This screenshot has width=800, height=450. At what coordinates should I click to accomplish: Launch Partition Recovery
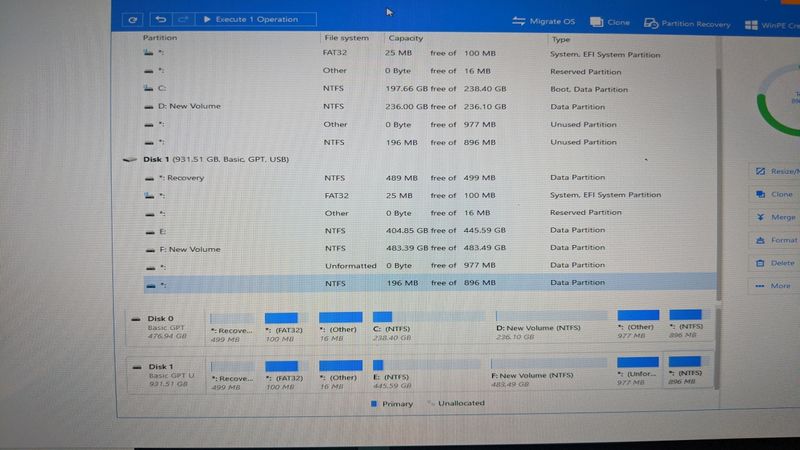(x=687, y=23)
